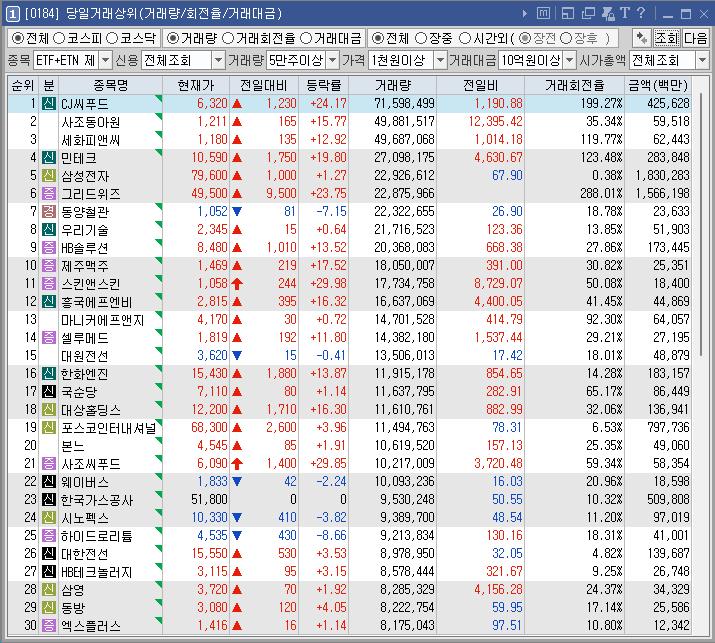This screenshot has width=715, height=643.
Task: Click the 거래회전율 column header
Action: coord(575,85)
